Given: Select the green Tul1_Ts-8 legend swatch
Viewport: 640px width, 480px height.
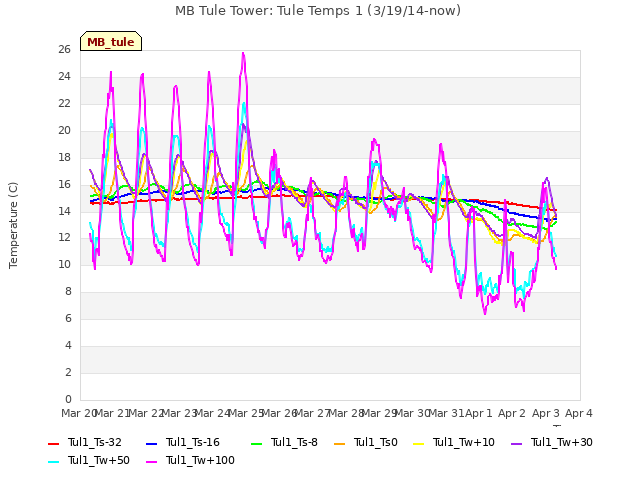Looking at the screenshot, I should click(256, 443).
